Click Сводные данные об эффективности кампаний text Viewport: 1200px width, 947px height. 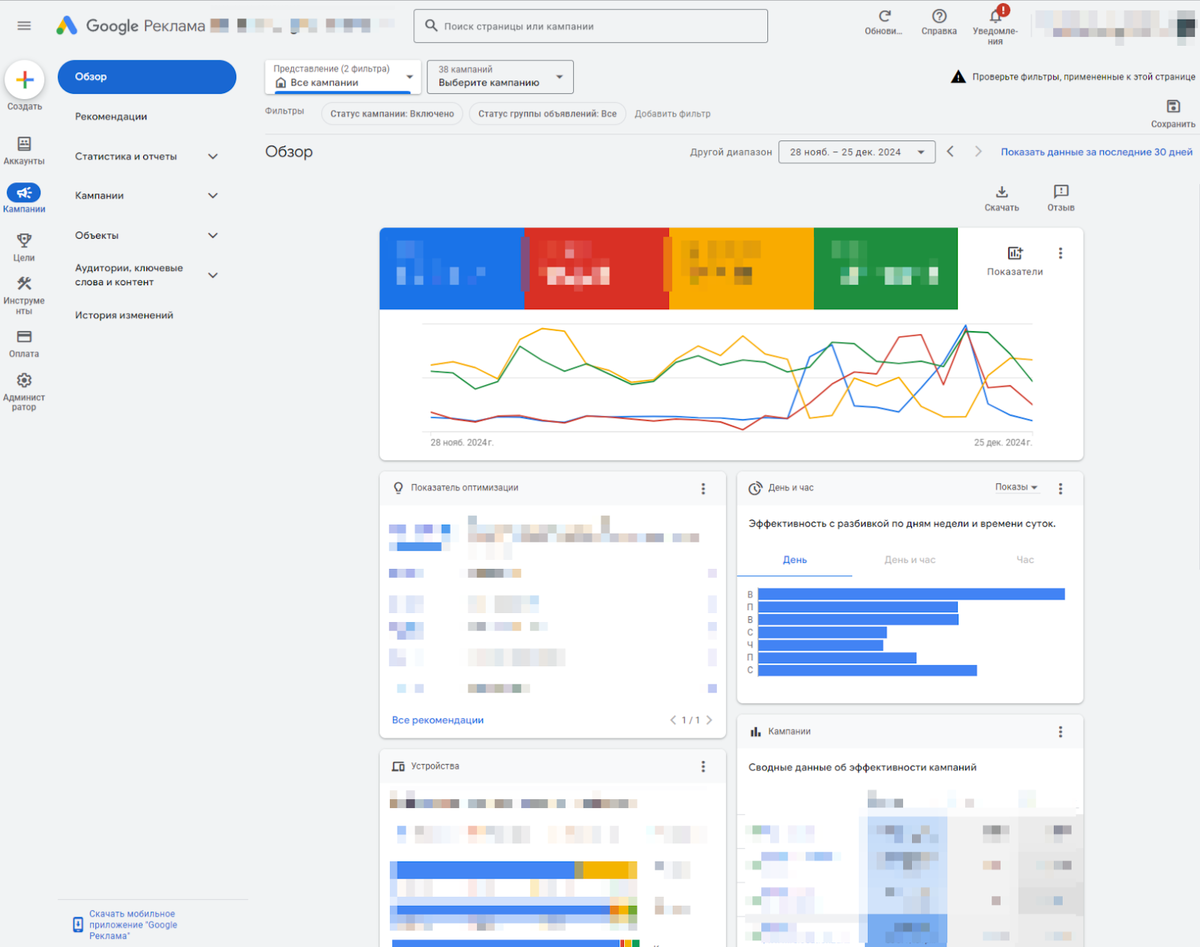tap(862, 768)
